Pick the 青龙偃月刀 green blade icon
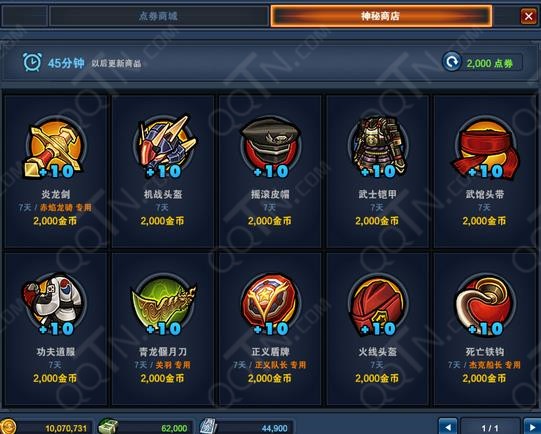Viewport: 541px width, 434px height. (163, 305)
